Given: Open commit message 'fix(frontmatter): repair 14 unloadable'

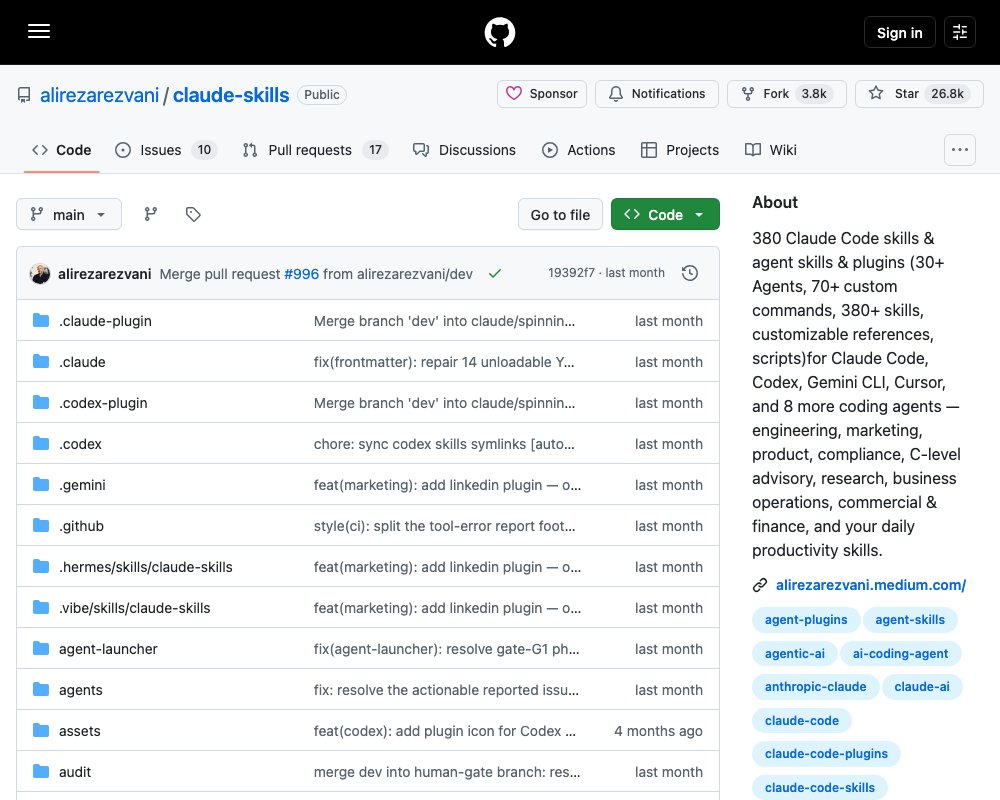Looking at the screenshot, I should point(444,362).
